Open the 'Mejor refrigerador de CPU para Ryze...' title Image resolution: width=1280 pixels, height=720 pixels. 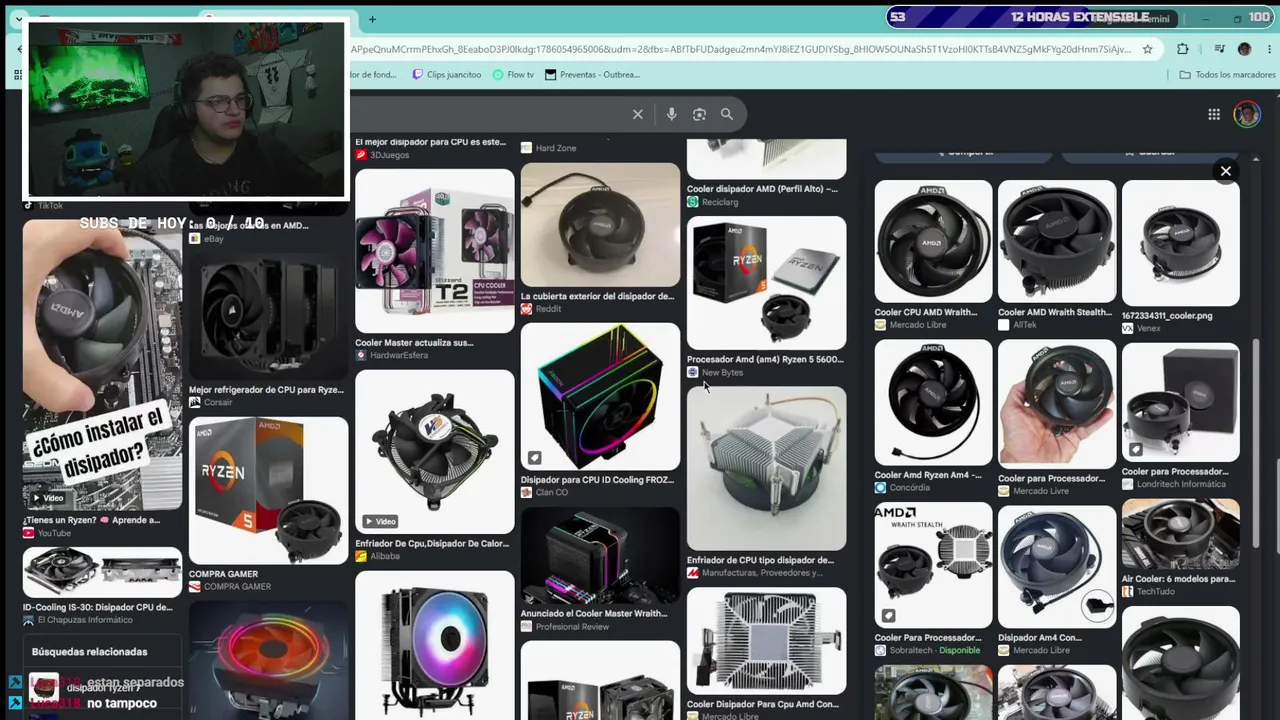coord(266,389)
